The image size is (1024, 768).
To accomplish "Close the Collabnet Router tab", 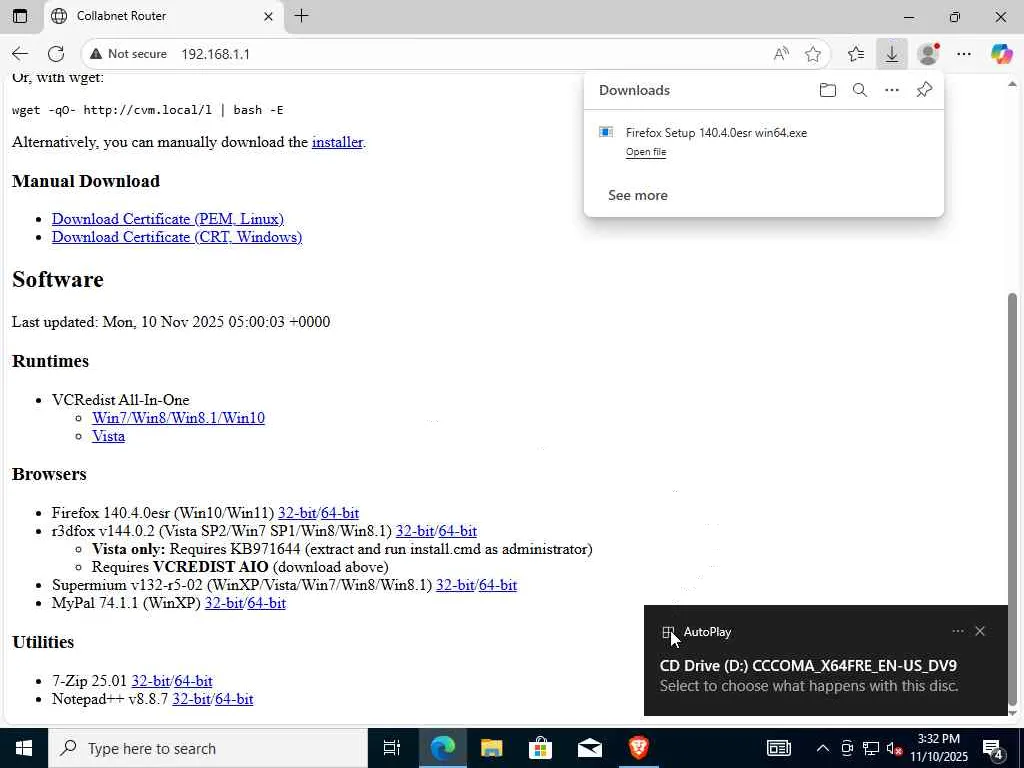I will click(268, 16).
